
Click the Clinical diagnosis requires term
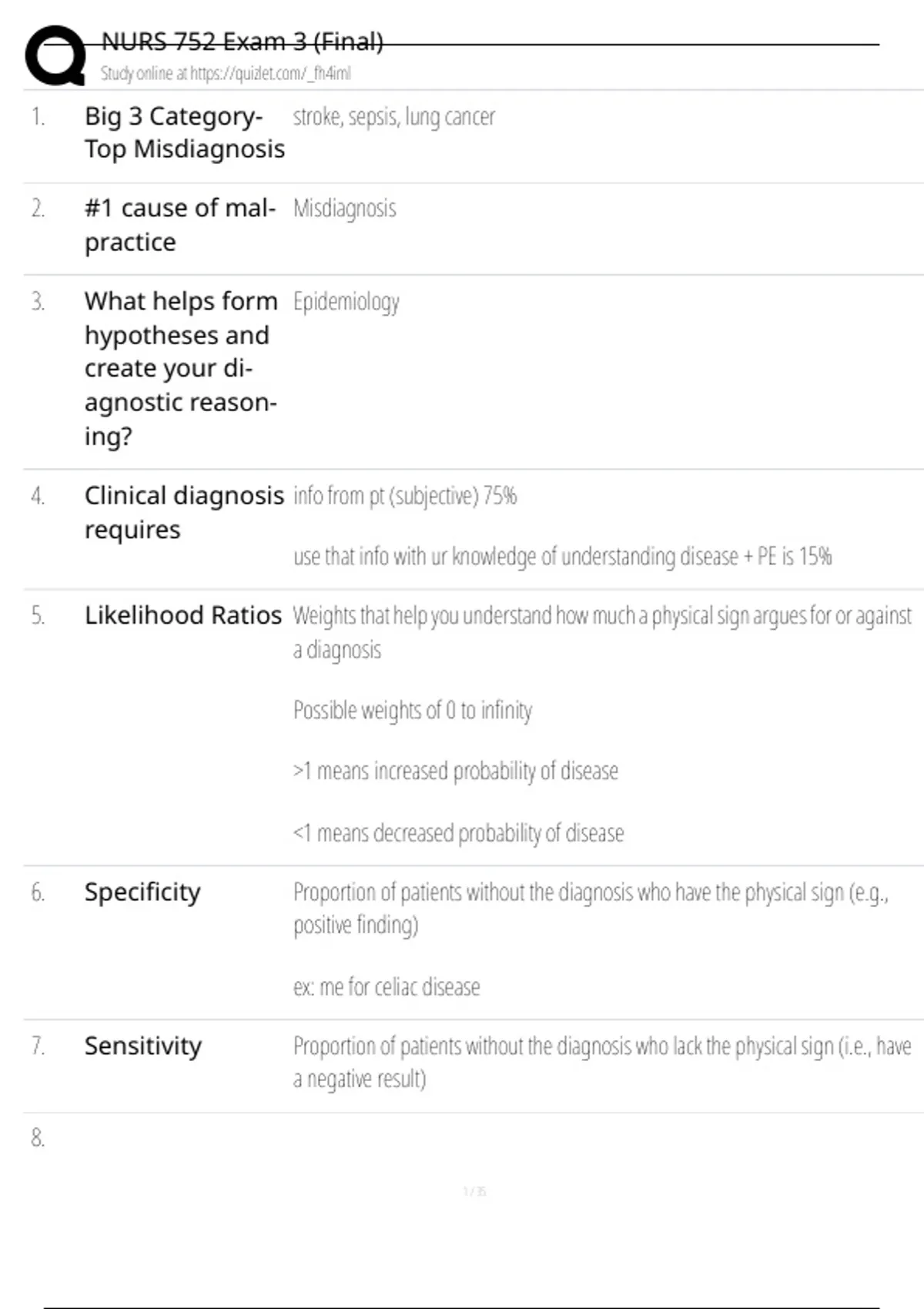coord(183,512)
